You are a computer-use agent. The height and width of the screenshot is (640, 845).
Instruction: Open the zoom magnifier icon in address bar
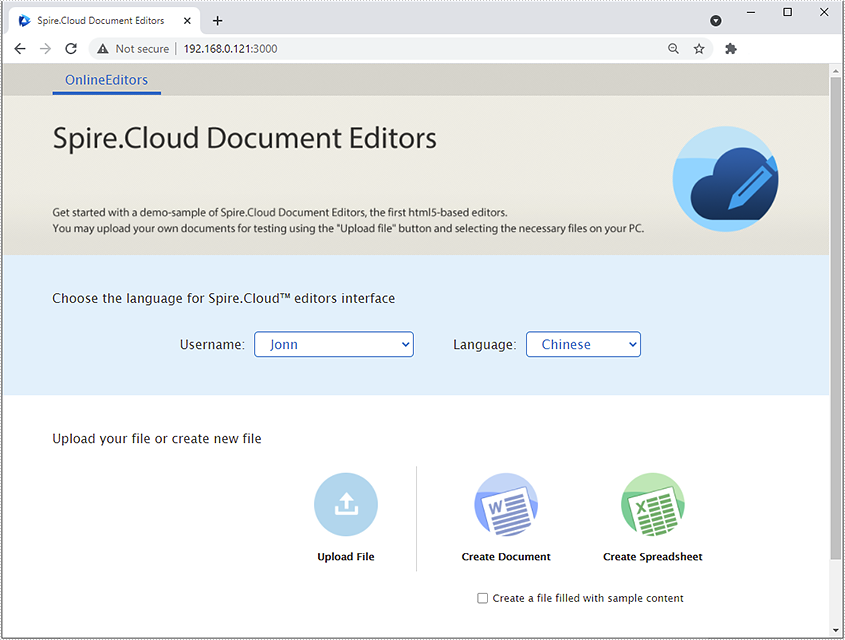tap(673, 48)
